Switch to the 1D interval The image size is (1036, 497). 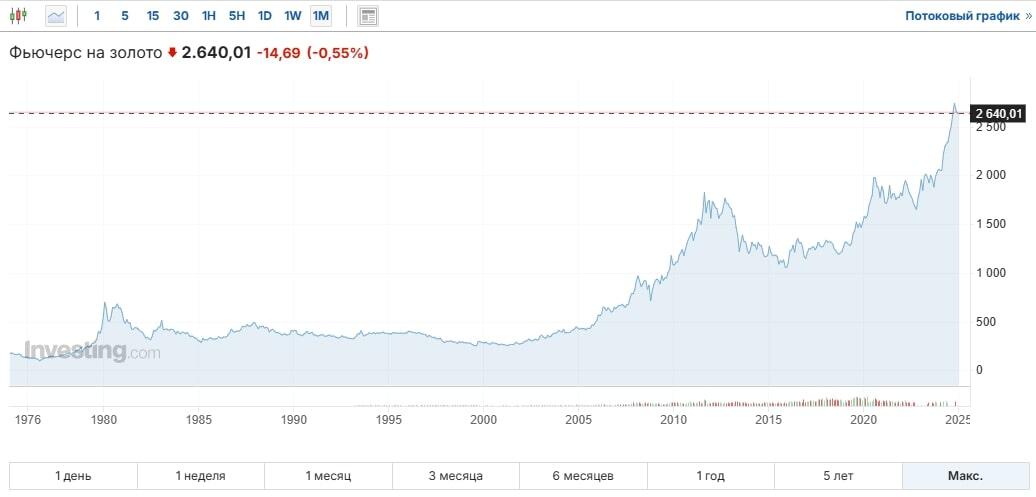point(264,16)
